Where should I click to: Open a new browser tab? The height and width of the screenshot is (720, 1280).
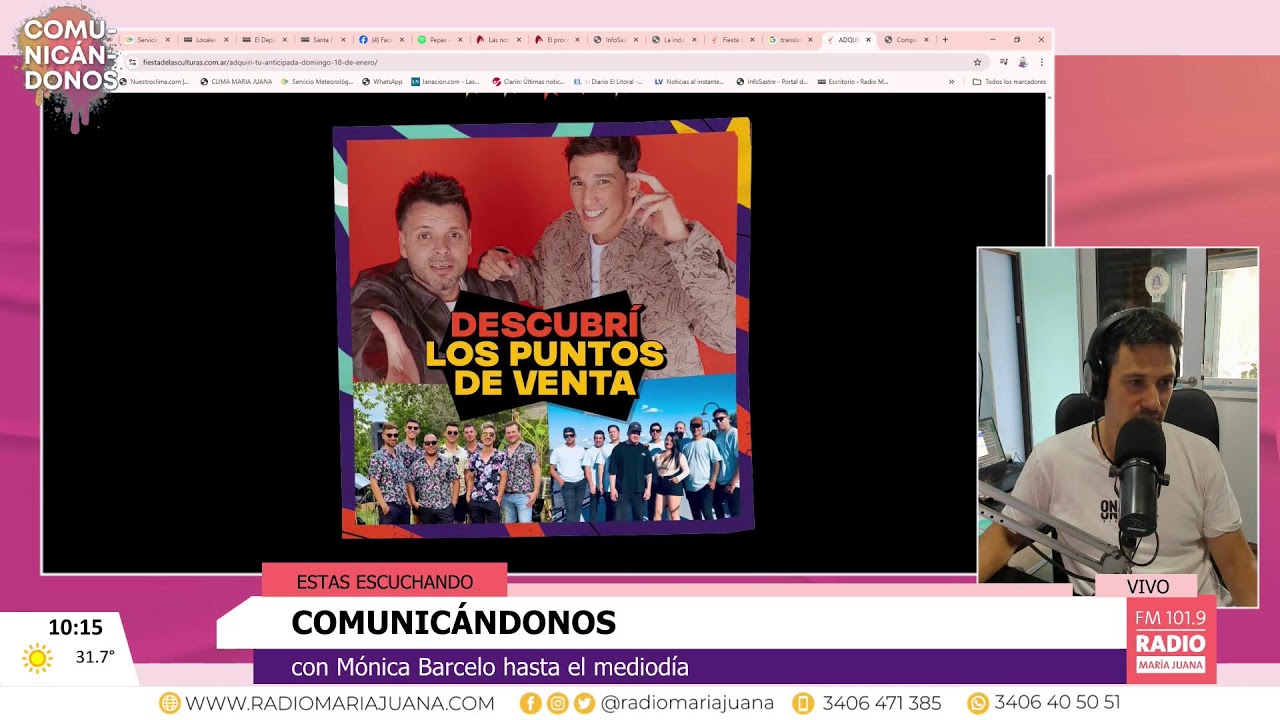click(x=945, y=40)
